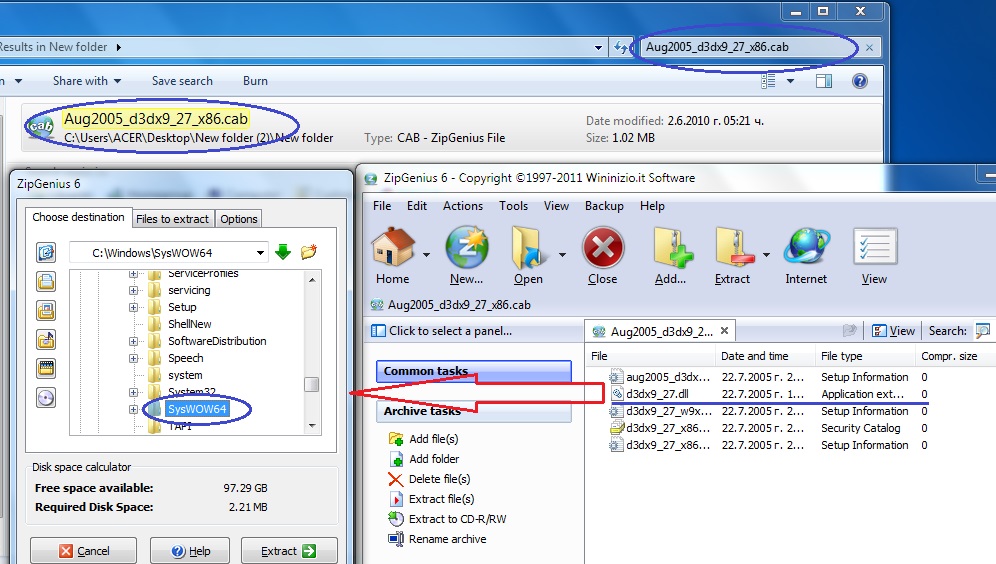996x564 pixels.
Task: Switch to the Options tab
Action: tap(238, 219)
